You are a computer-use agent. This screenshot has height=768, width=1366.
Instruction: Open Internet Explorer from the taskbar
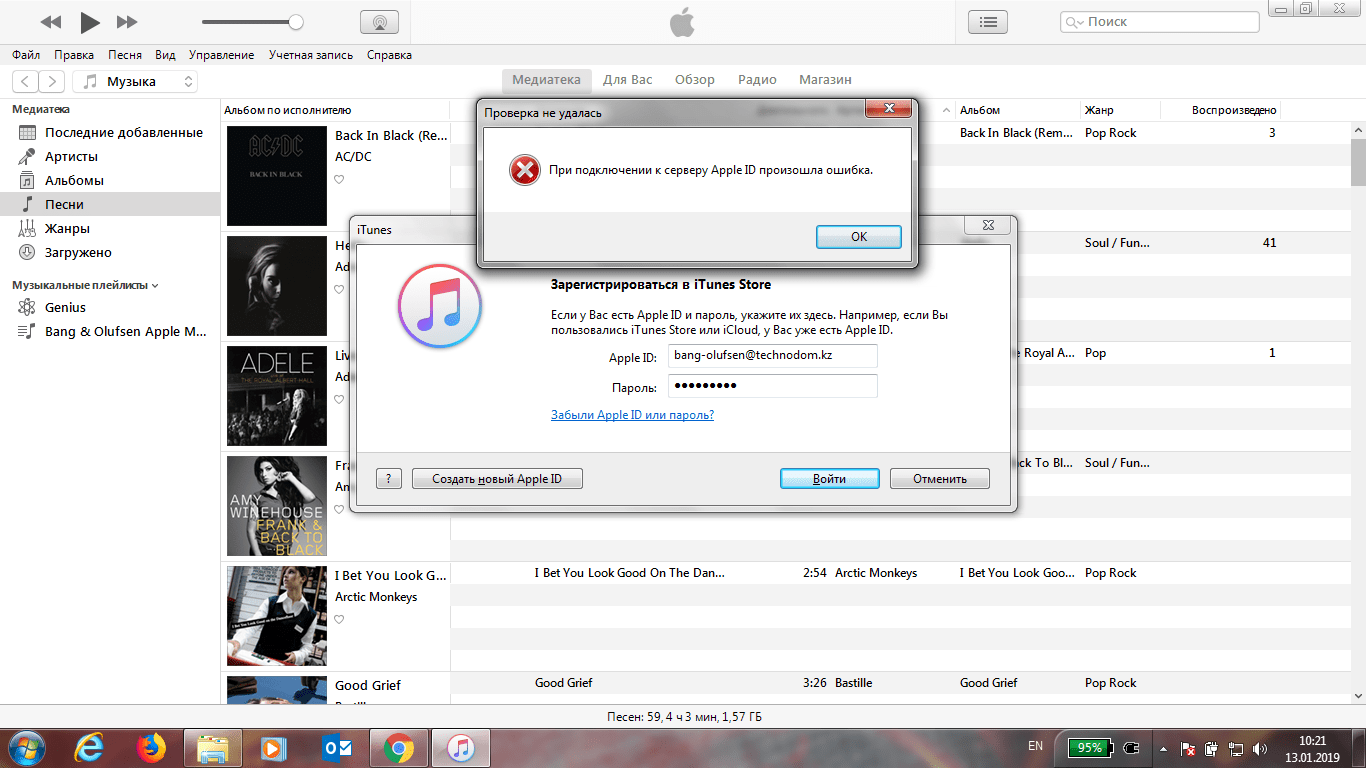click(x=89, y=748)
